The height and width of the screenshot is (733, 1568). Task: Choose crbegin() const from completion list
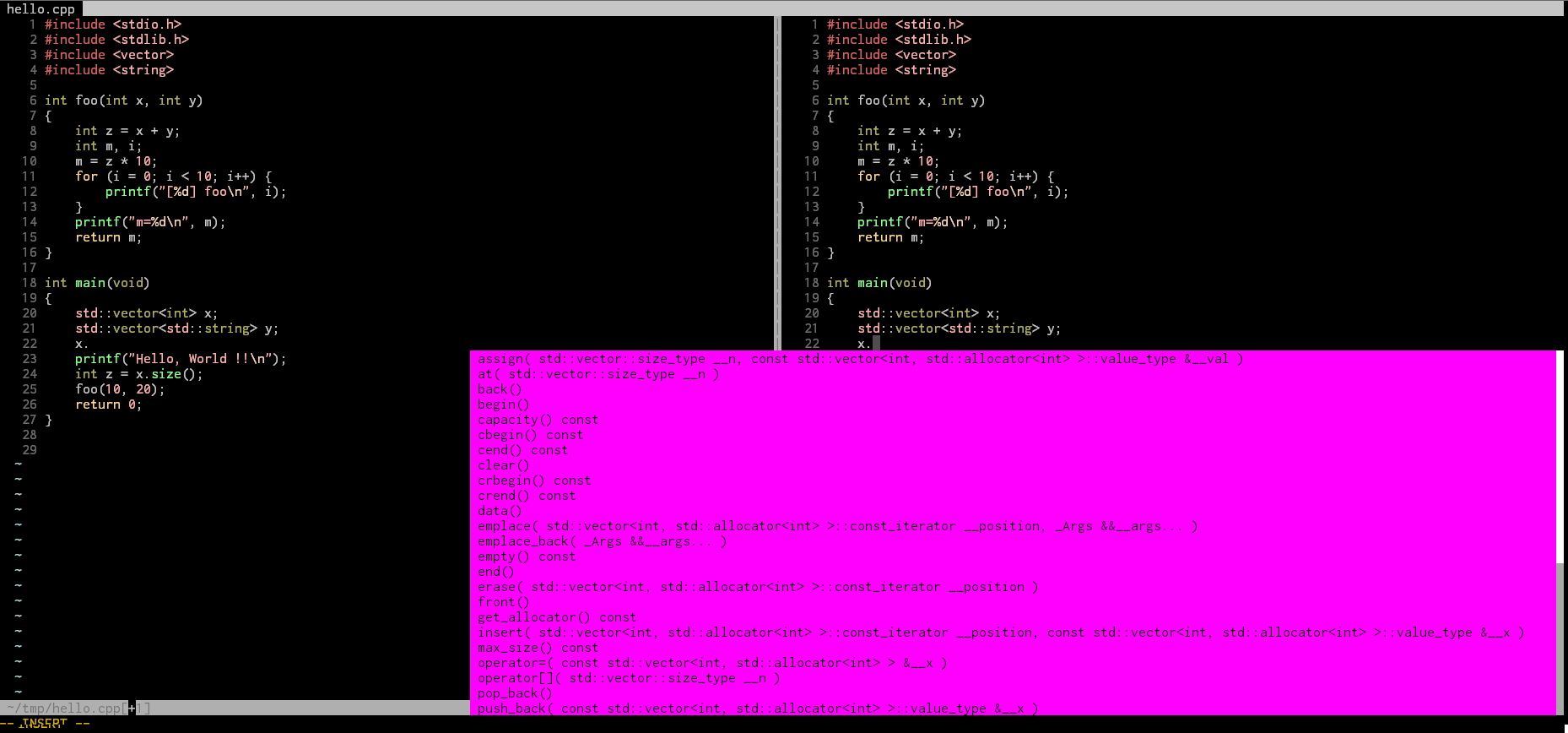pyautogui.click(x=1013, y=481)
